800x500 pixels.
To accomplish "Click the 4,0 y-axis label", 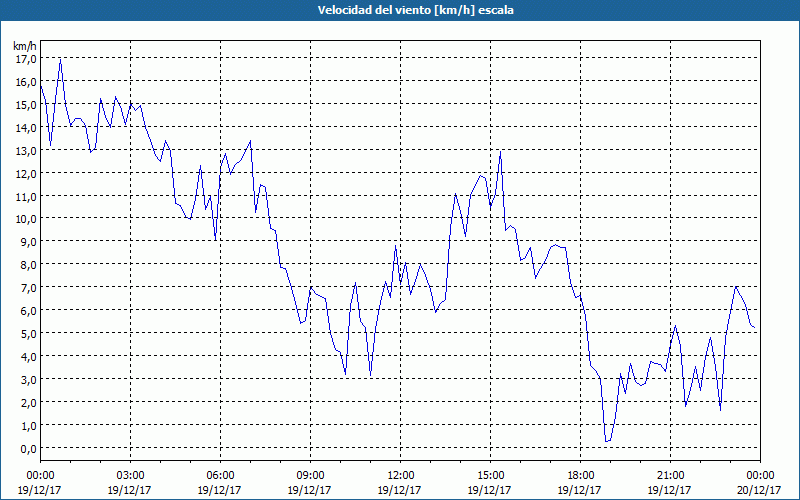I will click(28, 357).
